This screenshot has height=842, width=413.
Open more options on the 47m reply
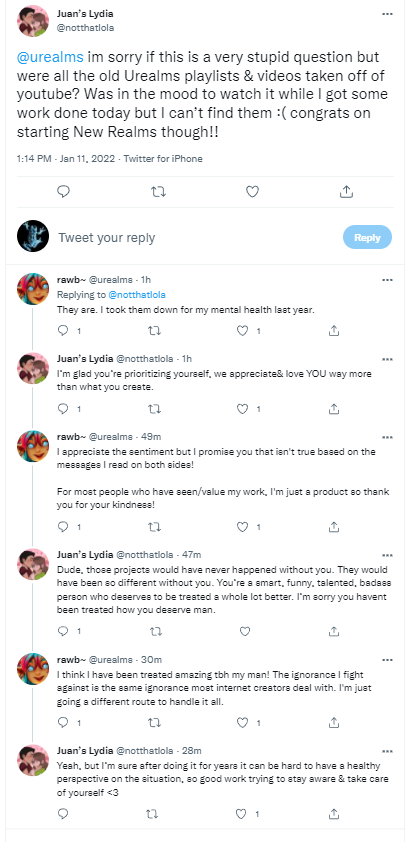[387, 555]
